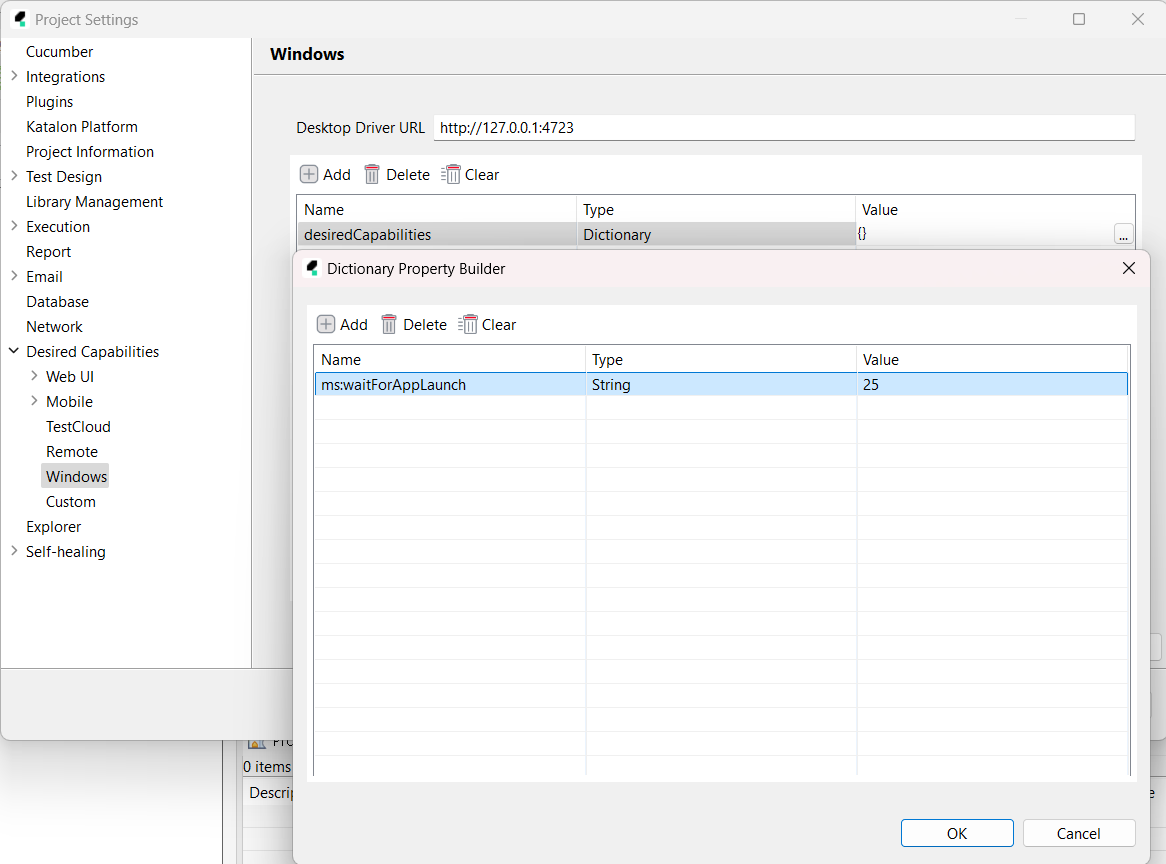Click Clear icon in Dictionary Property Builder toolbar
The image size is (1166, 864).
coord(470,324)
